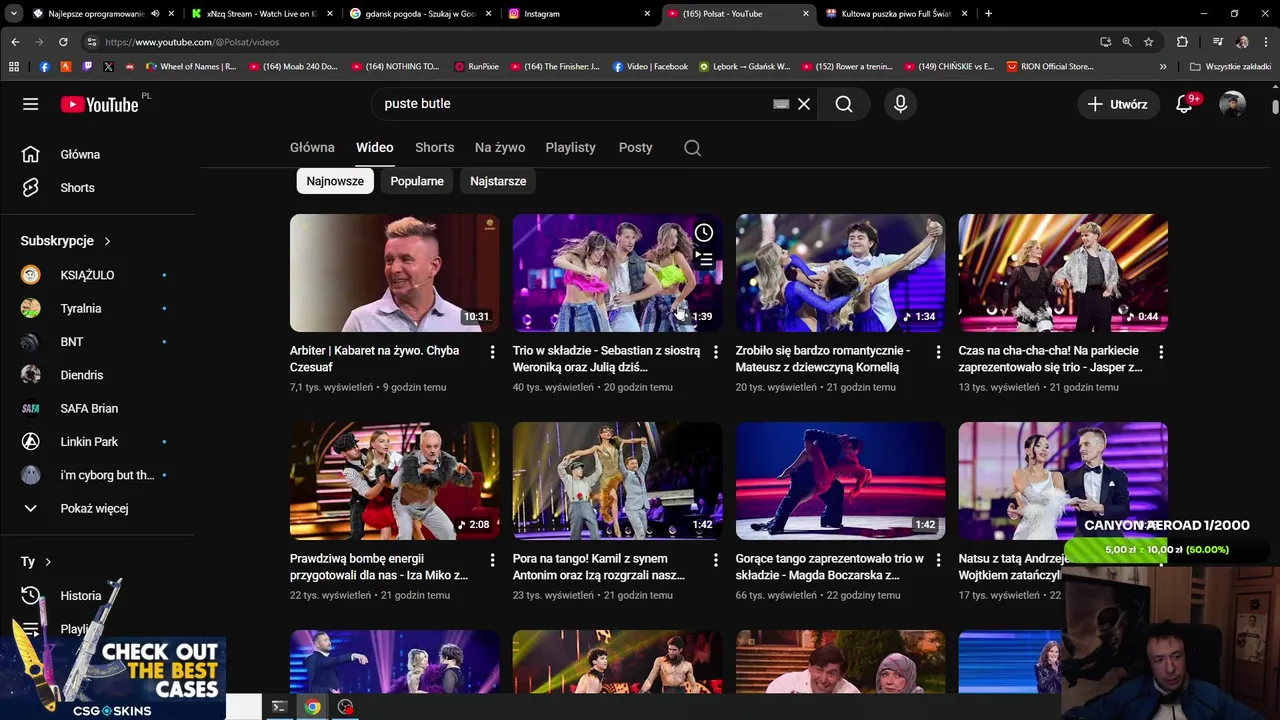Open the browser media control icon
The image size is (1280, 720).
1217,42
